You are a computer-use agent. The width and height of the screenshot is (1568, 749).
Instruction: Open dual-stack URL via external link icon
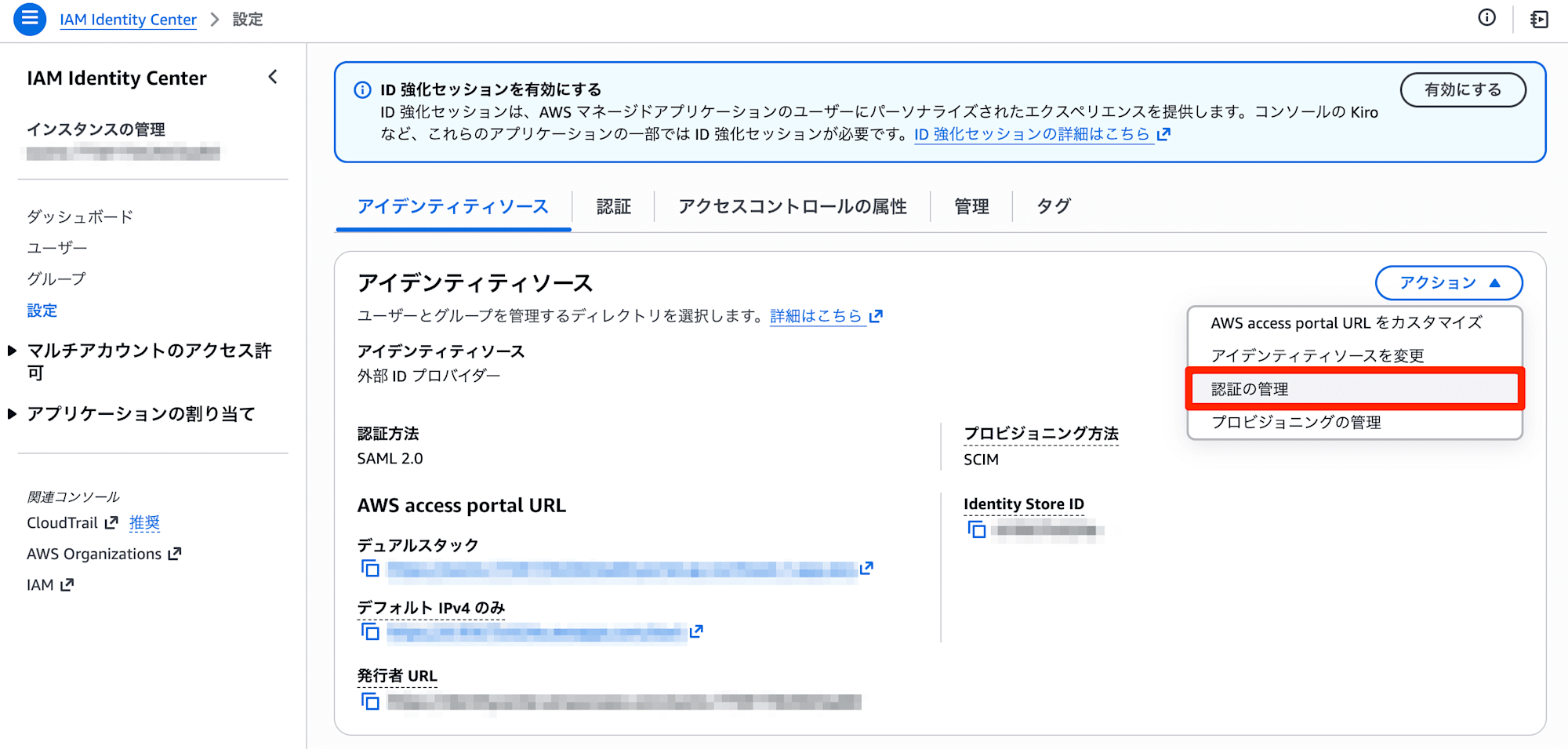867,567
